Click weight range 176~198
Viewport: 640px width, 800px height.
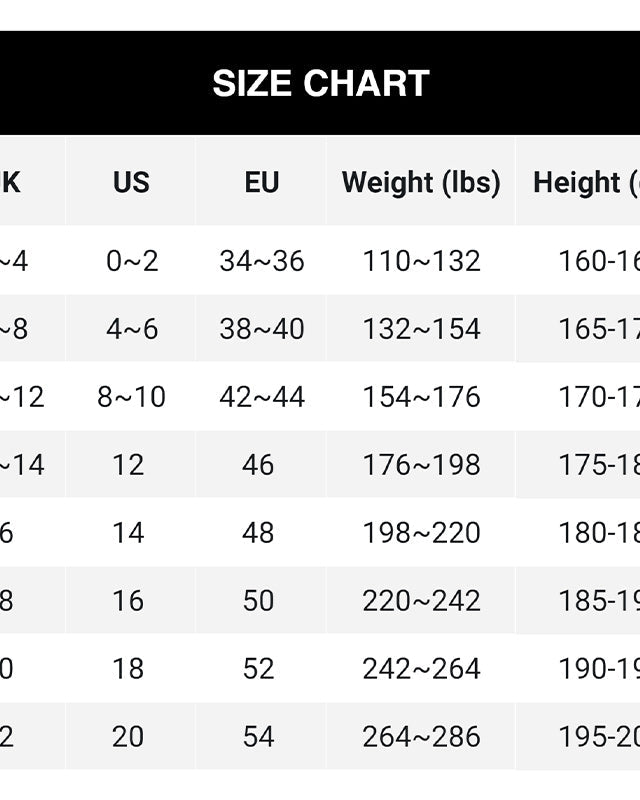point(421,465)
